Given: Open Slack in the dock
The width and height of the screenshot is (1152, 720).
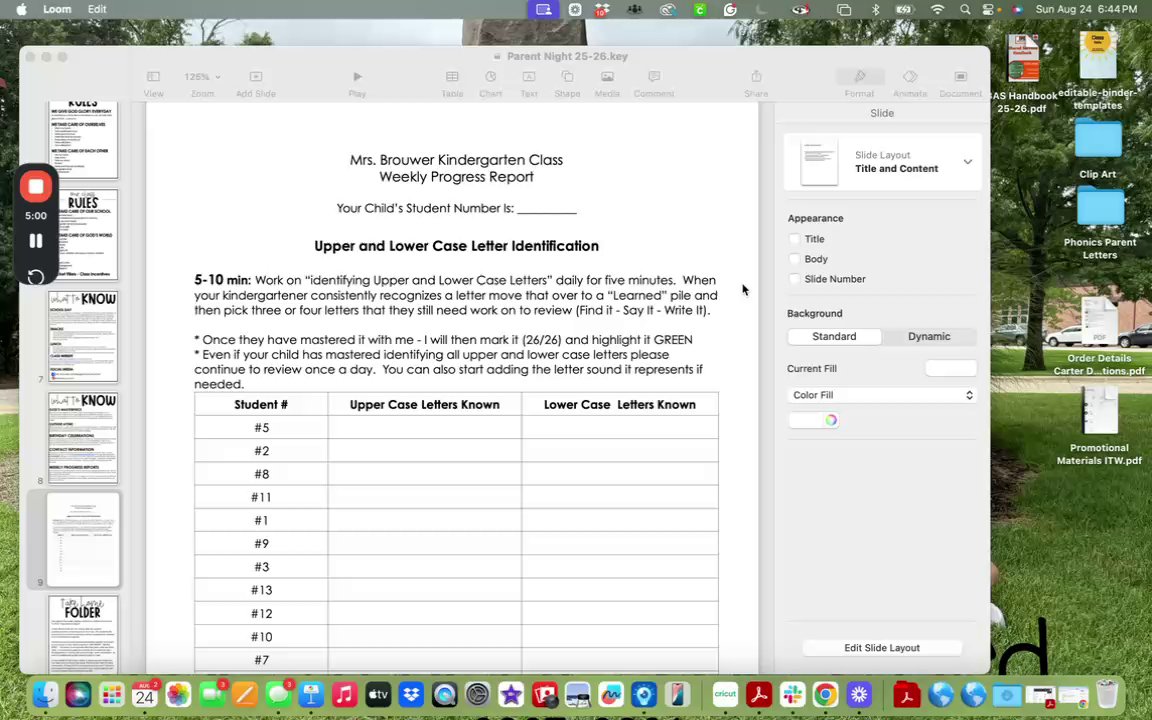Looking at the screenshot, I should [x=793, y=694].
